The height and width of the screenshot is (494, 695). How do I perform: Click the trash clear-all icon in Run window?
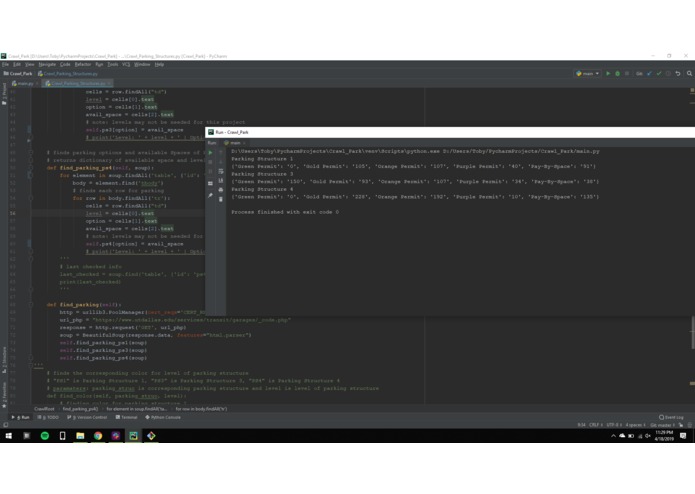[221, 199]
